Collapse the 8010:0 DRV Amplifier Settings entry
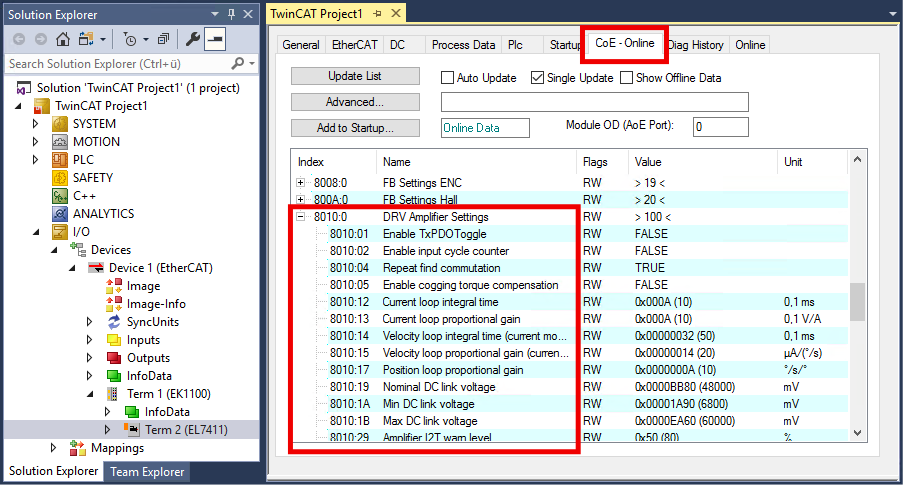 301,217
